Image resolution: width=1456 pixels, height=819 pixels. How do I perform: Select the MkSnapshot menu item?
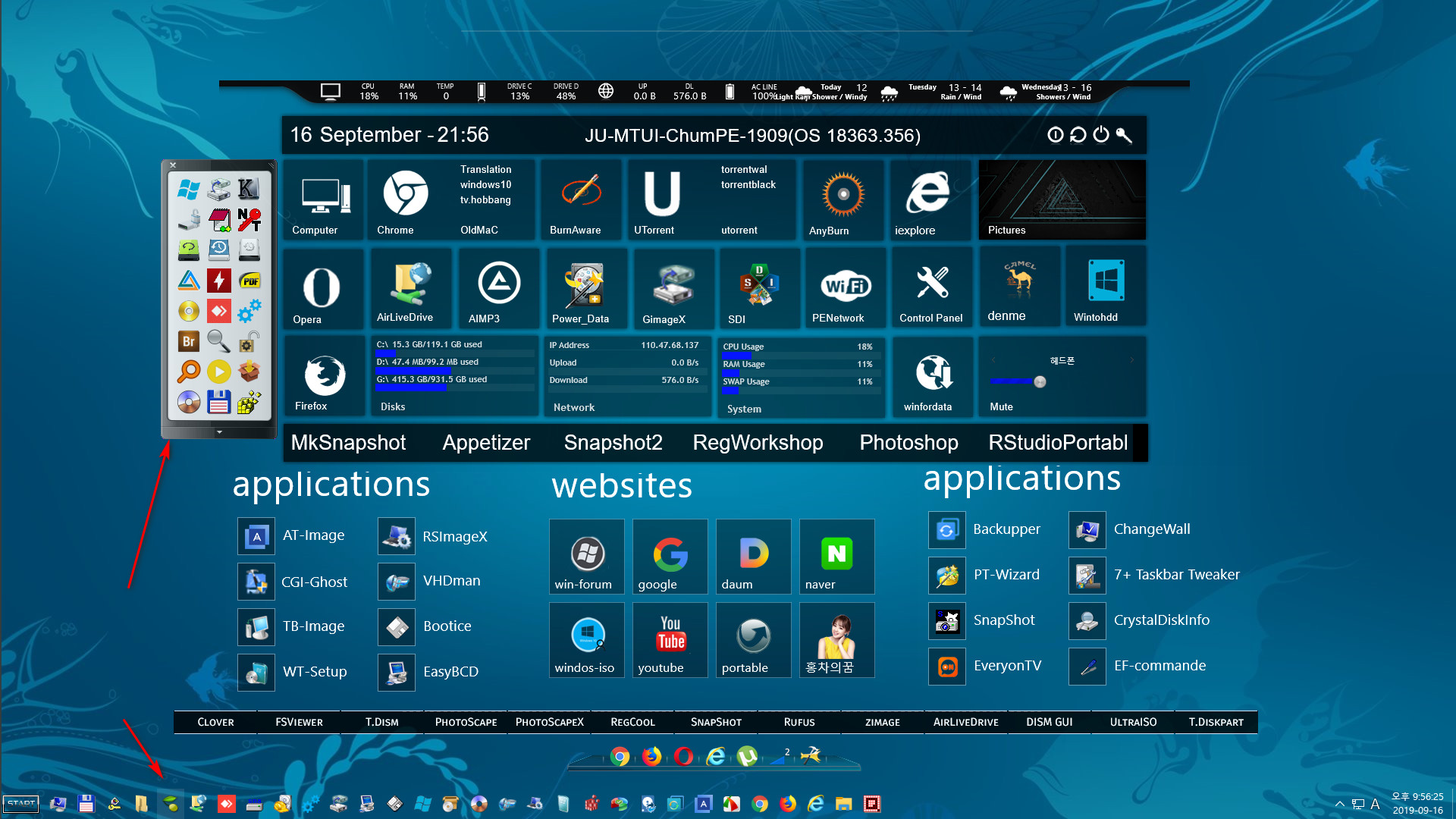point(348,443)
